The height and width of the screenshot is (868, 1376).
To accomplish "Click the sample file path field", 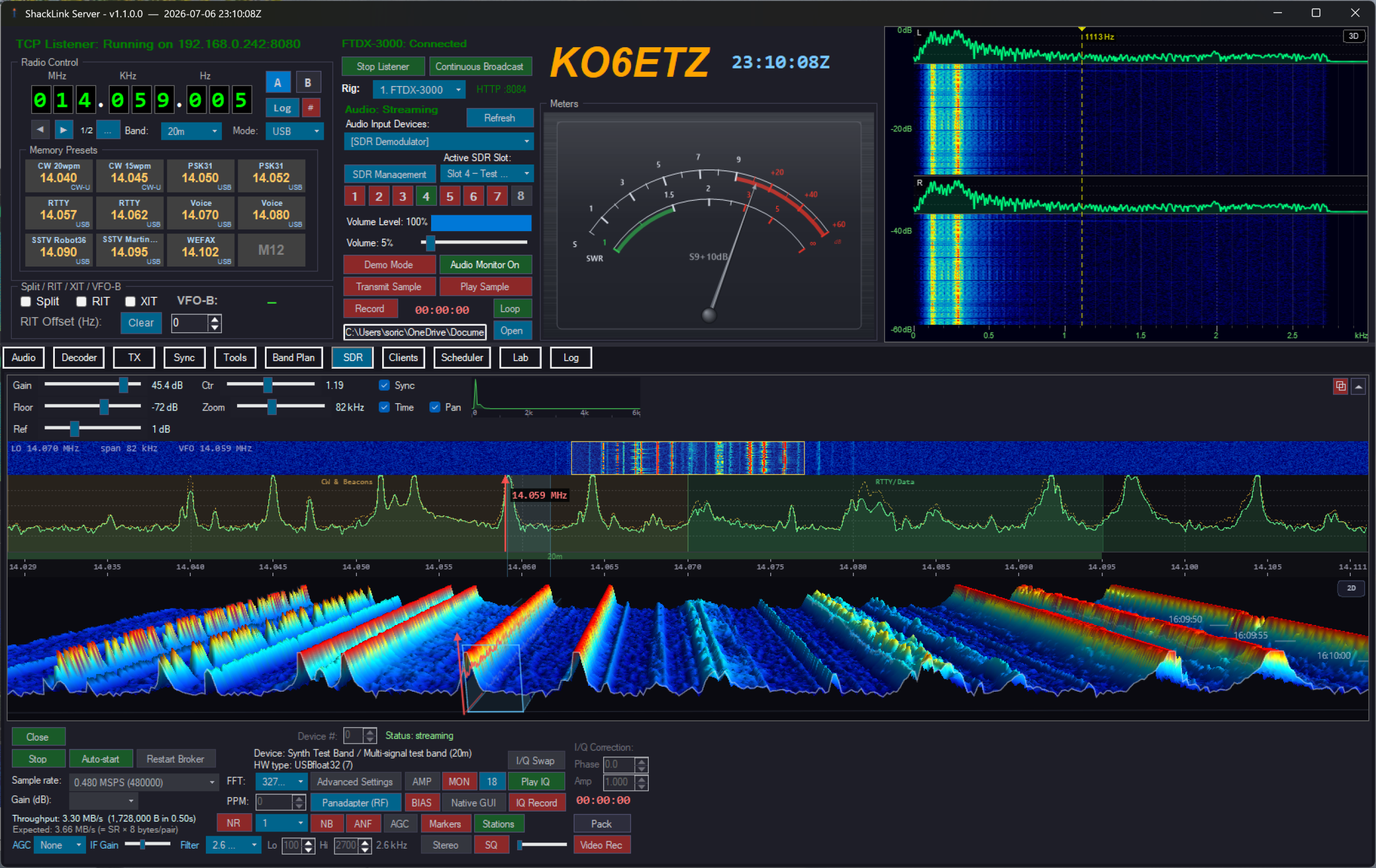I will [415, 332].
